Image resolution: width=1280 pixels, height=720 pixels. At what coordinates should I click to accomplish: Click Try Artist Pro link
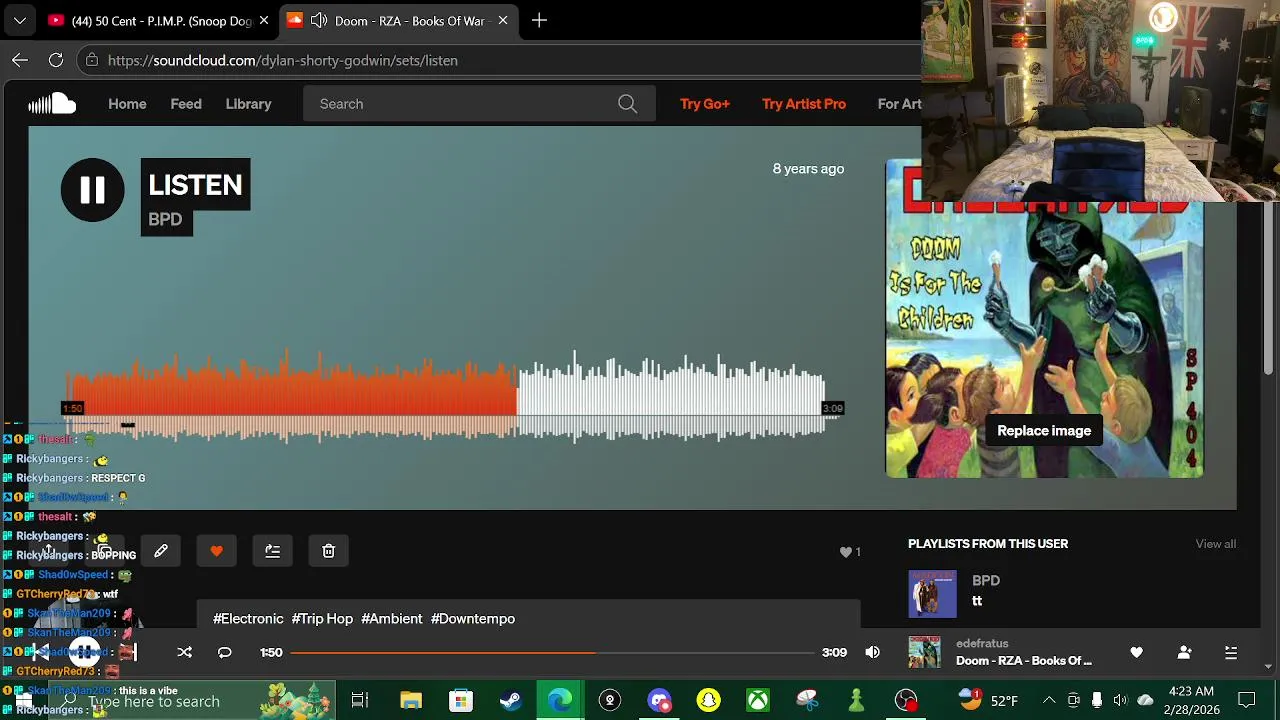804,104
